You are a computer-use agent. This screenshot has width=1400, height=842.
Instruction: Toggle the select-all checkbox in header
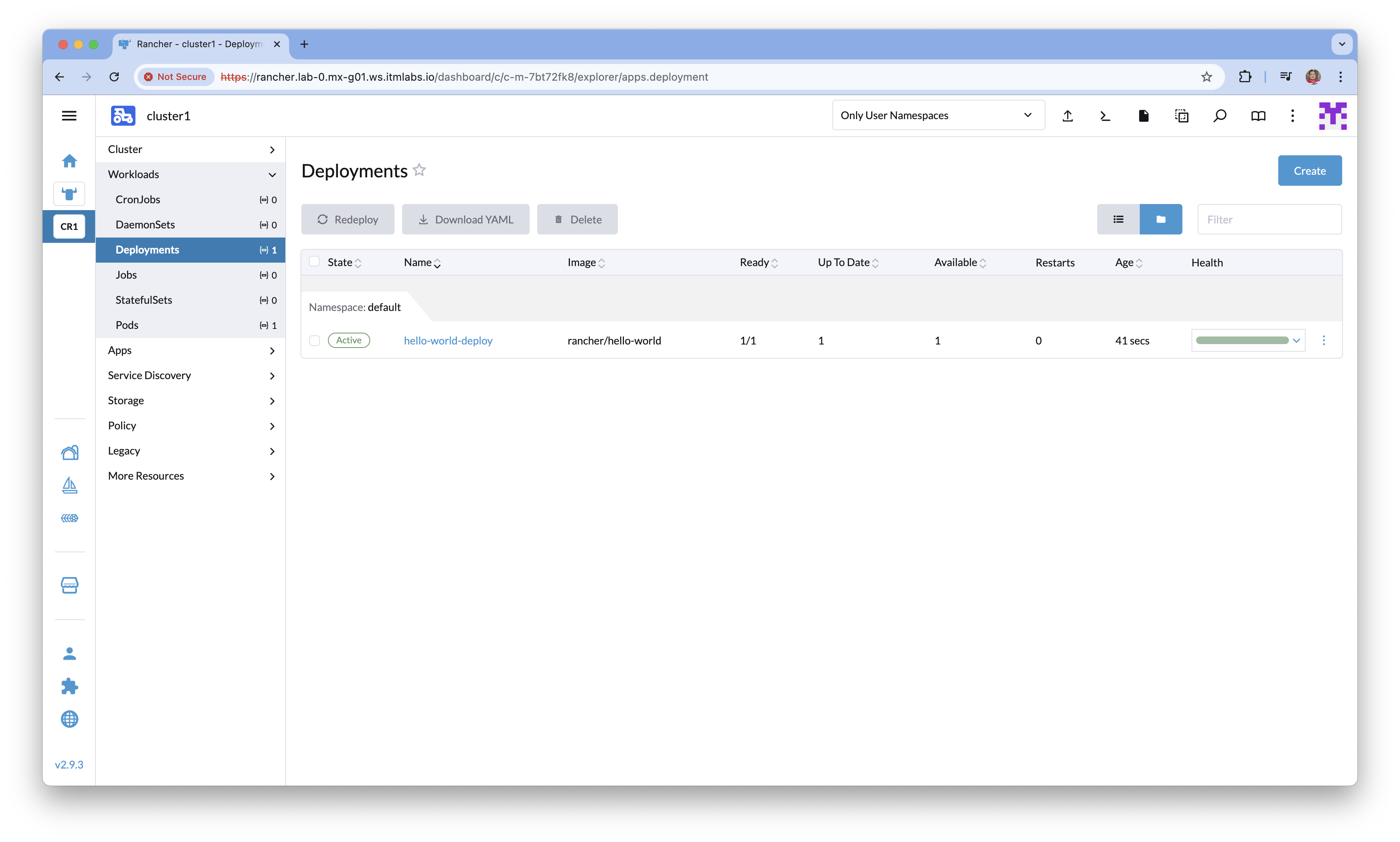coord(314,262)
